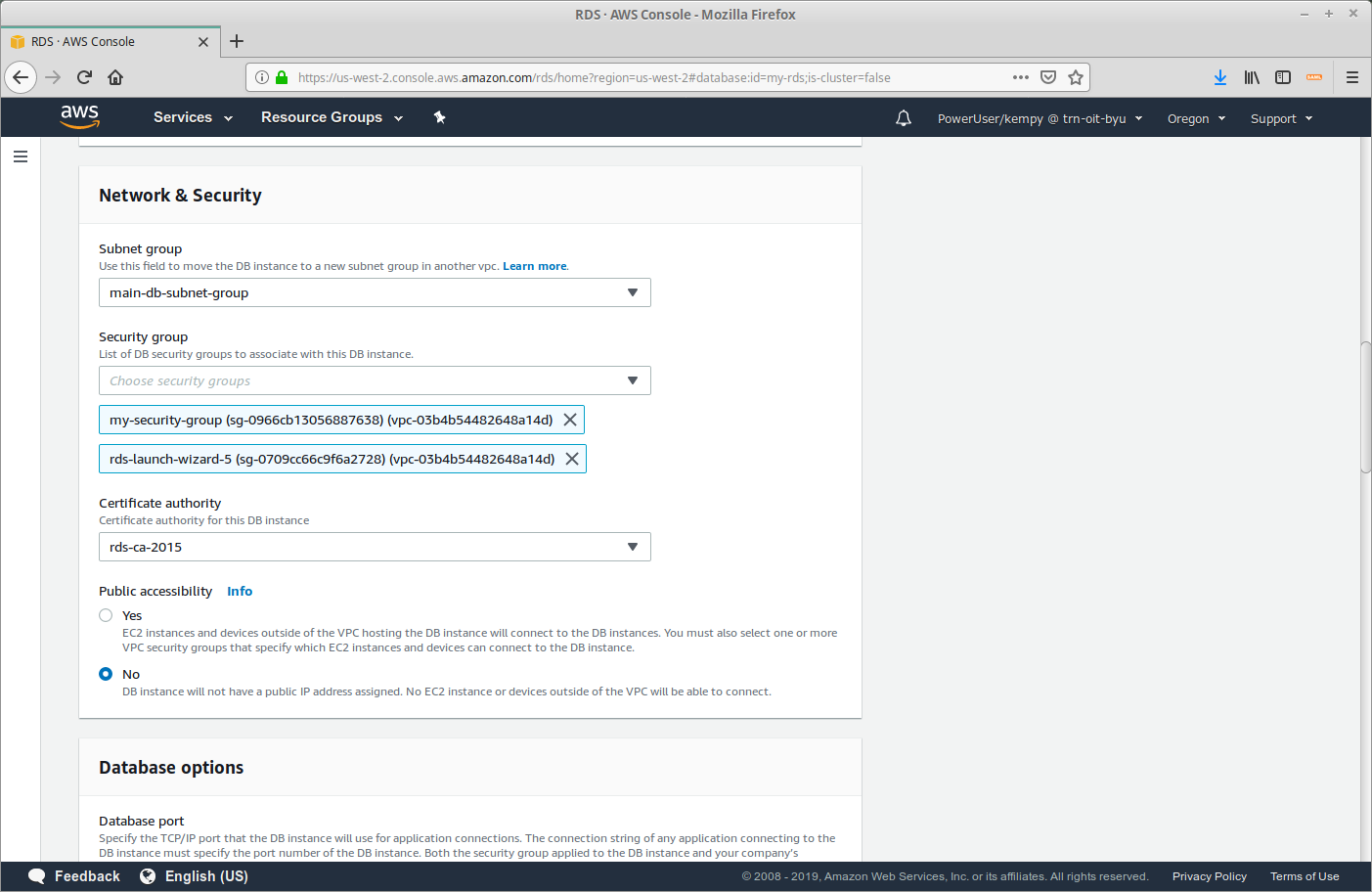1372x892 pixels.
Task: Select No for public accessibility
Action: (106, 674)
